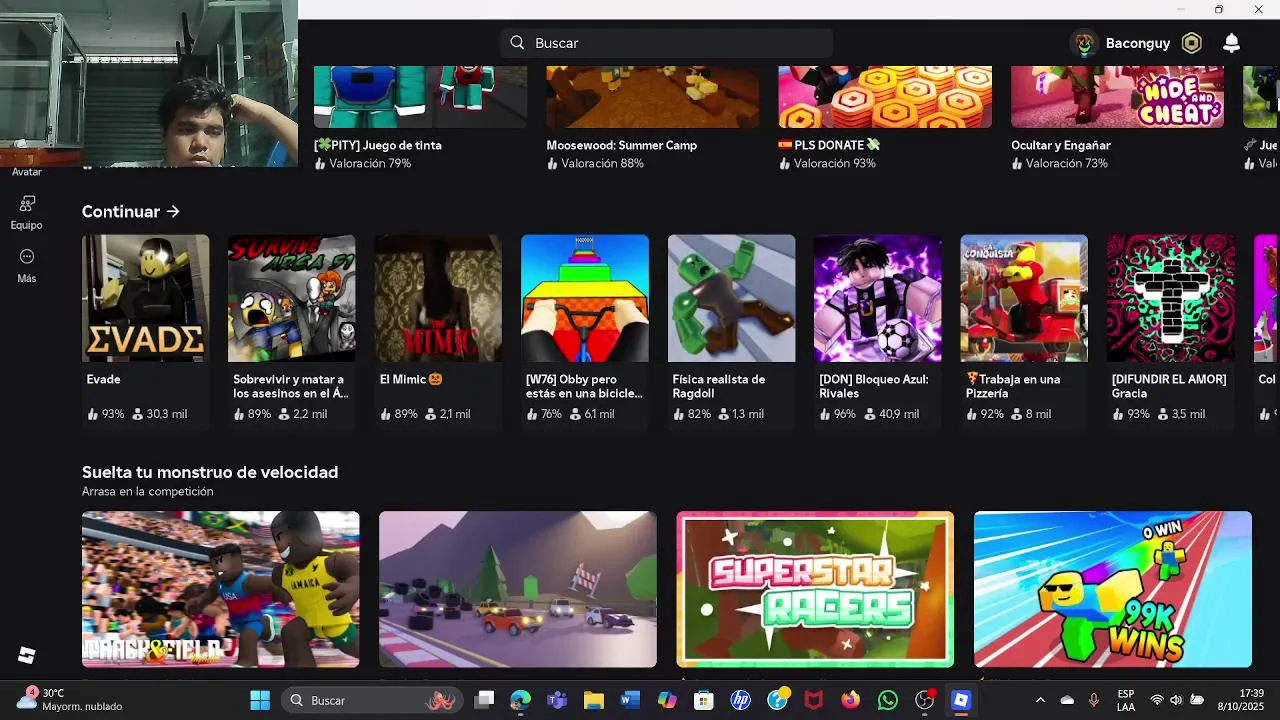
Task: Open The Mimic game thumbnail
Action: pyautogui.click(x=438, y=298)
